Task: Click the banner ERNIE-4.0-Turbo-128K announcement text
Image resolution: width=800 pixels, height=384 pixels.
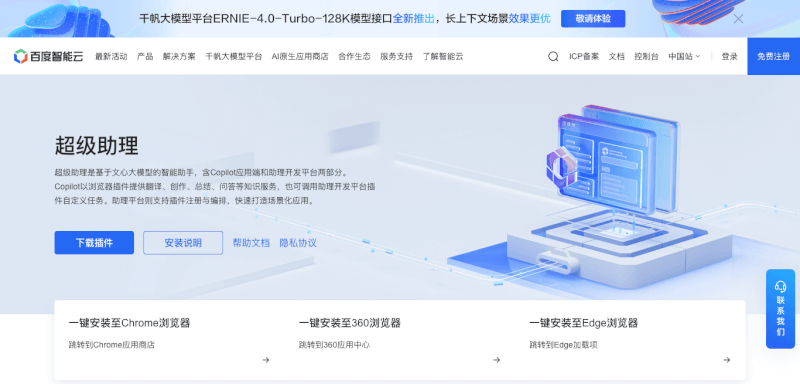Action: [x=345, y=19]
